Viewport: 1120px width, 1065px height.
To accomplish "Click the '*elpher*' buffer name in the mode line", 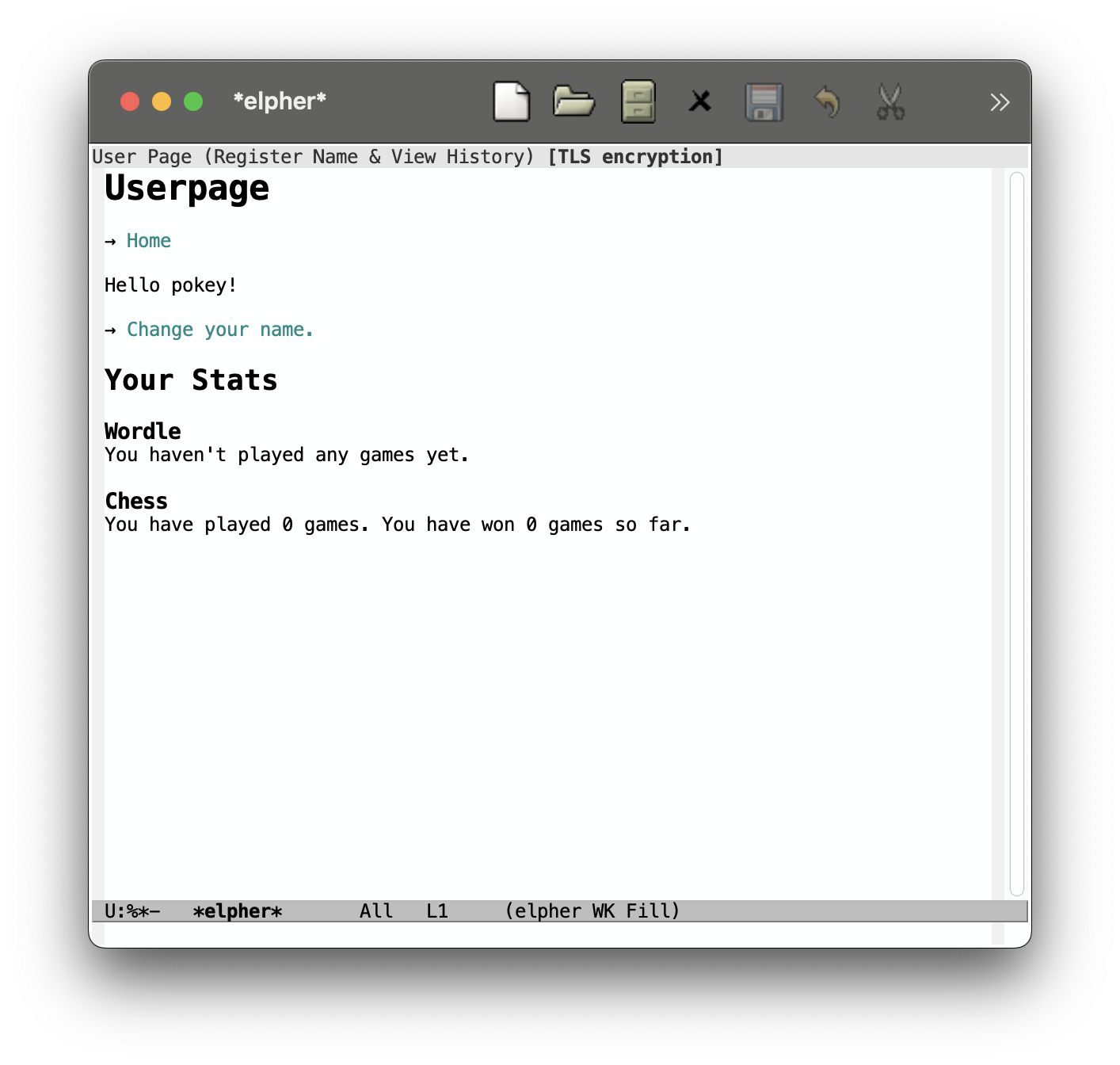I will tap(238, 911).
